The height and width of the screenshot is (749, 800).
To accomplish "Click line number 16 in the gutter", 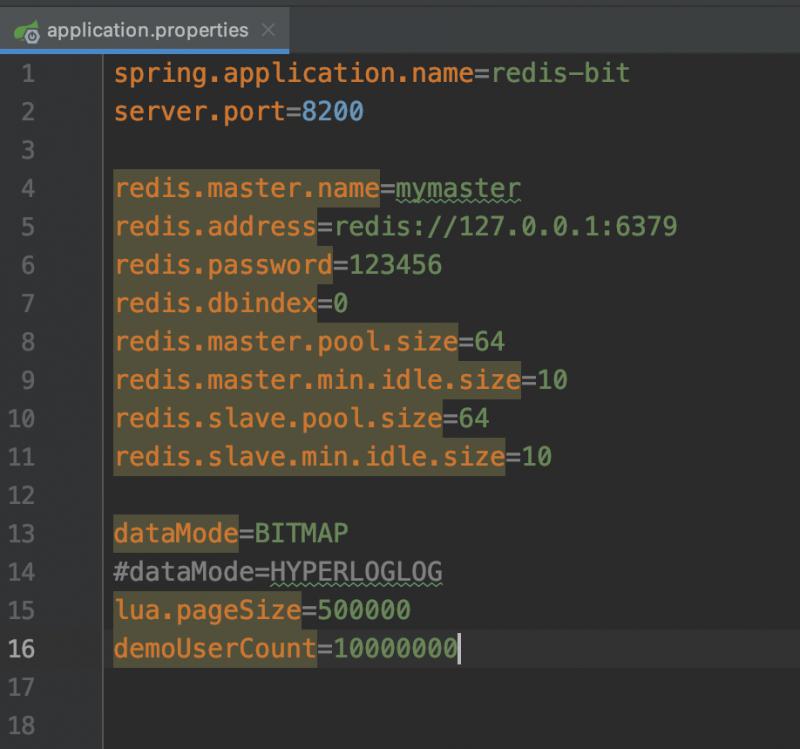I will point(21,649).
